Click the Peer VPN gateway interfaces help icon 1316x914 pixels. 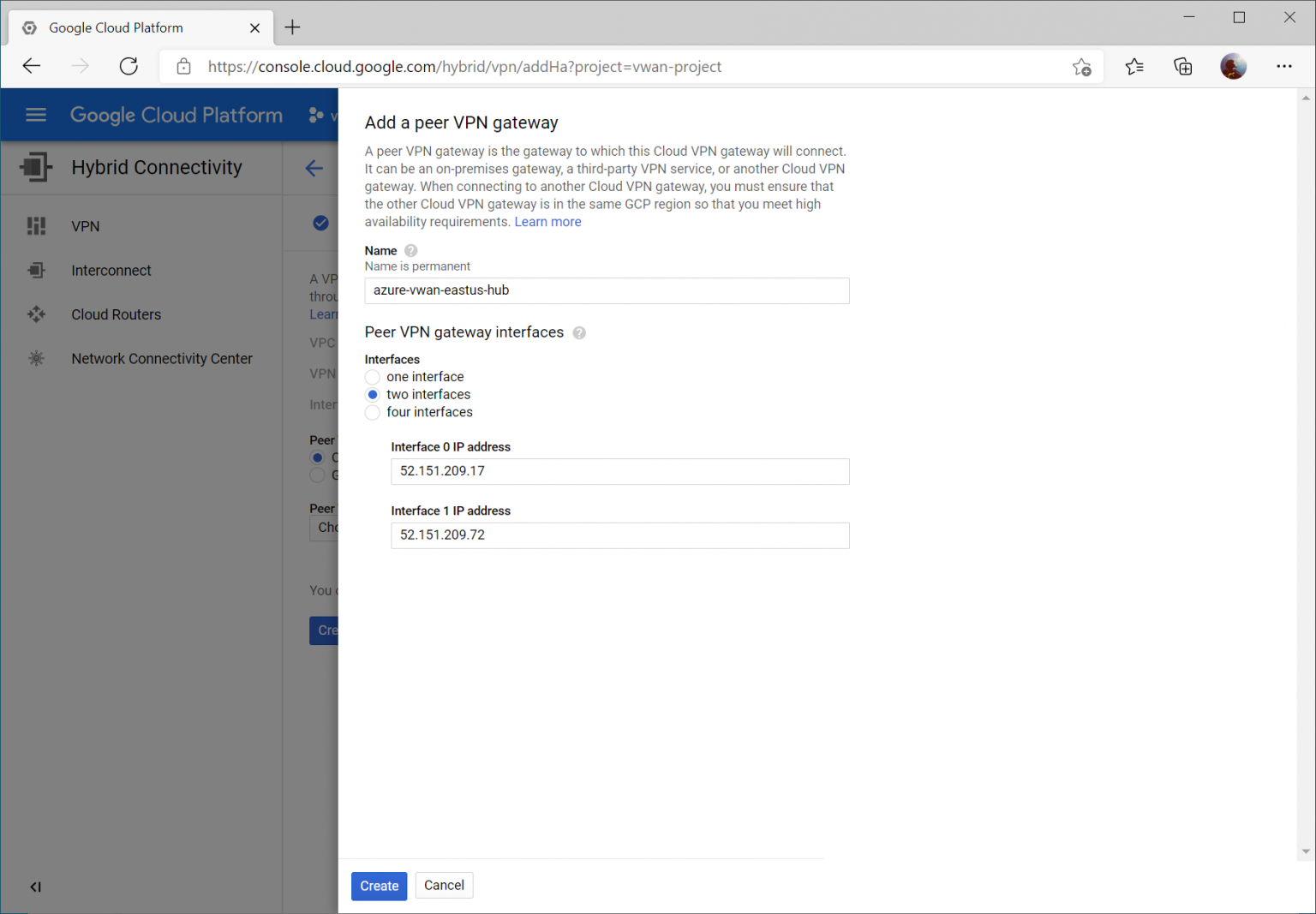[x=579, y=332]
